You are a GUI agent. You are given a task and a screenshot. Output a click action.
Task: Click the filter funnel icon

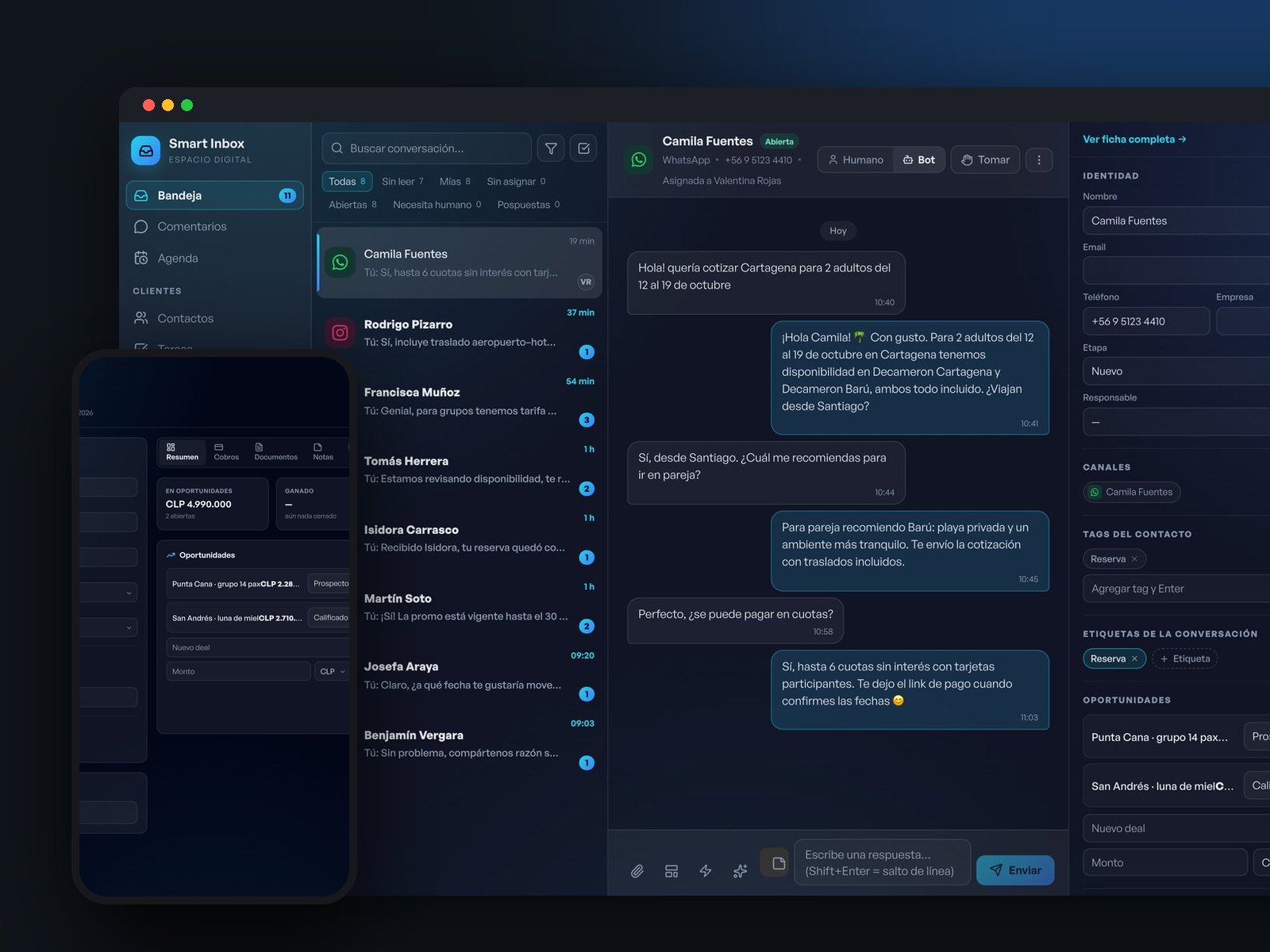click(551, 148)
